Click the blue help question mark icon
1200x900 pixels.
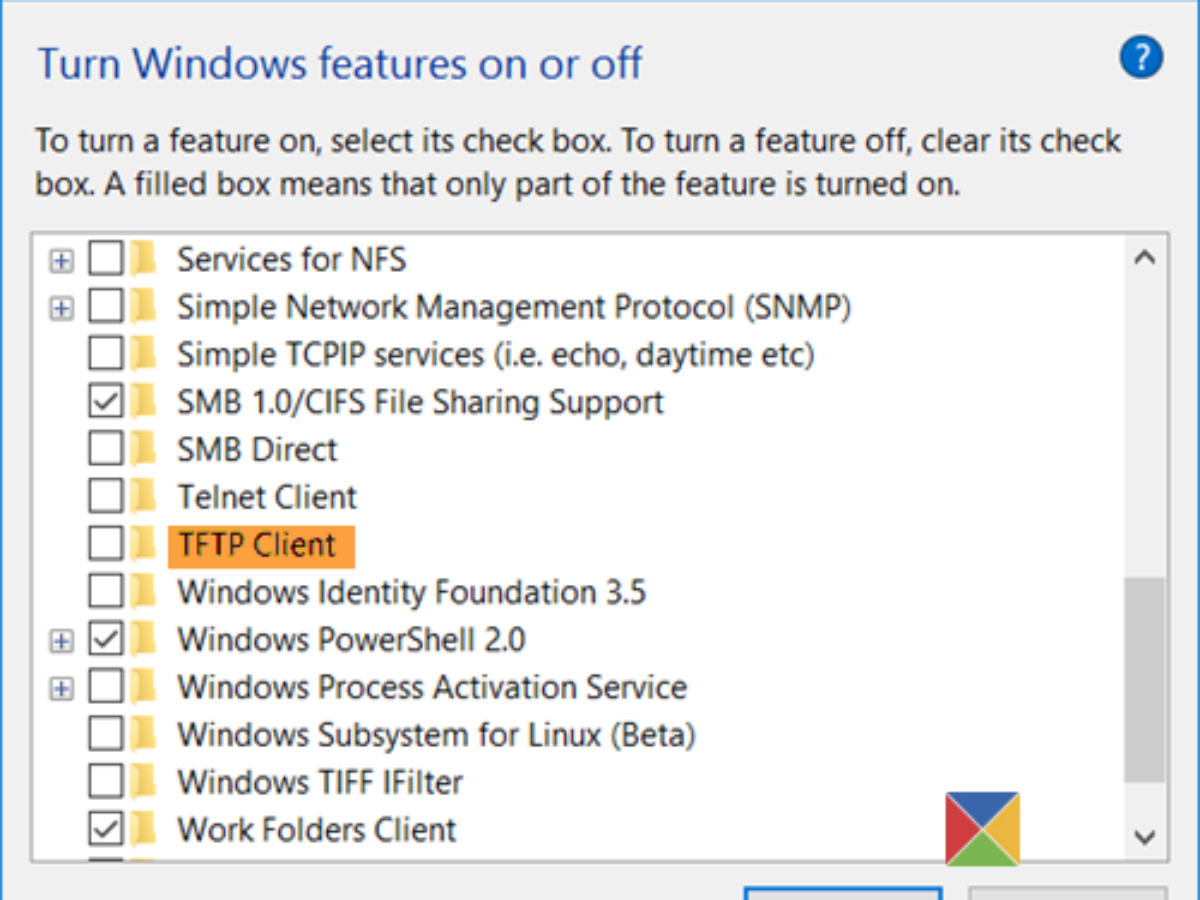tap(1141, 59)
